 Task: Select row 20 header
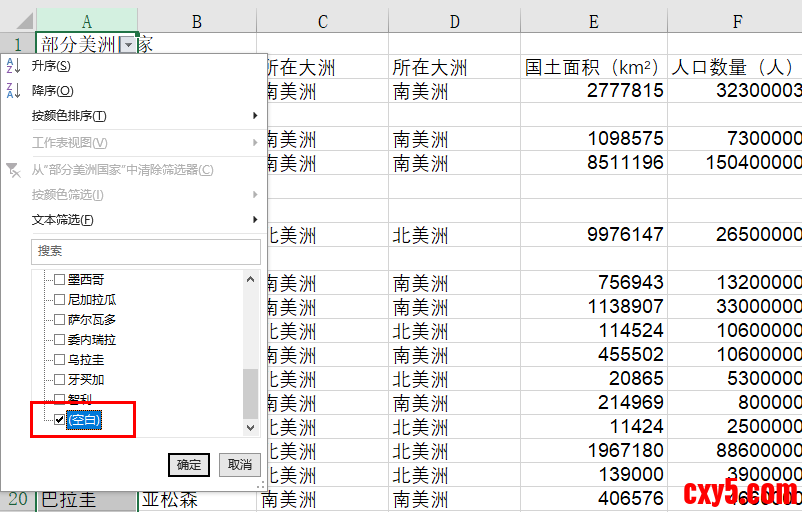tap(18, 499)
